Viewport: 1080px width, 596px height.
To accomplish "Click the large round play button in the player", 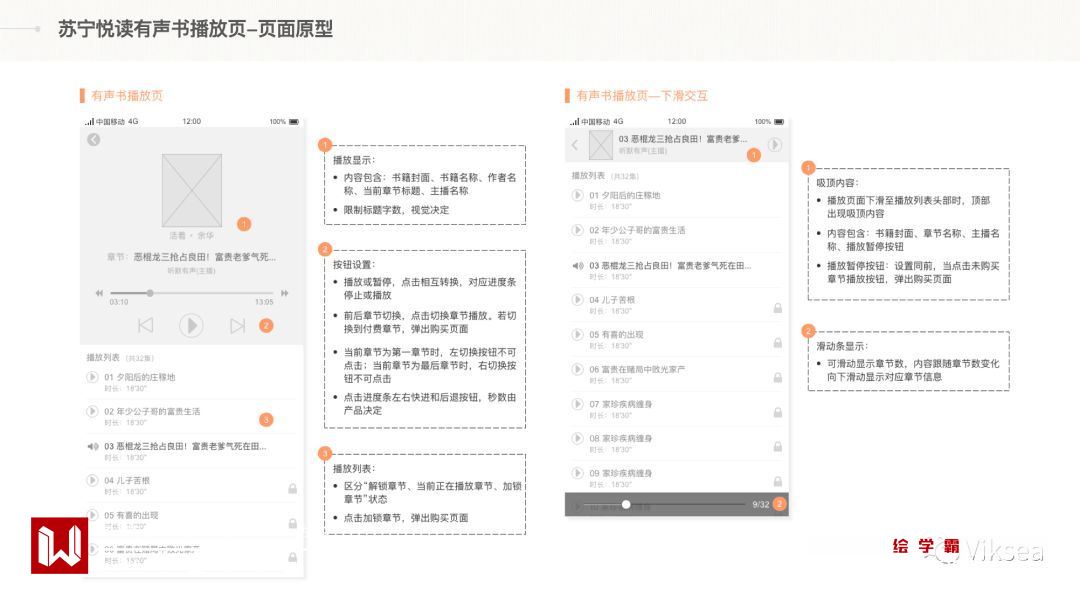I will click(x=191, y=325).
